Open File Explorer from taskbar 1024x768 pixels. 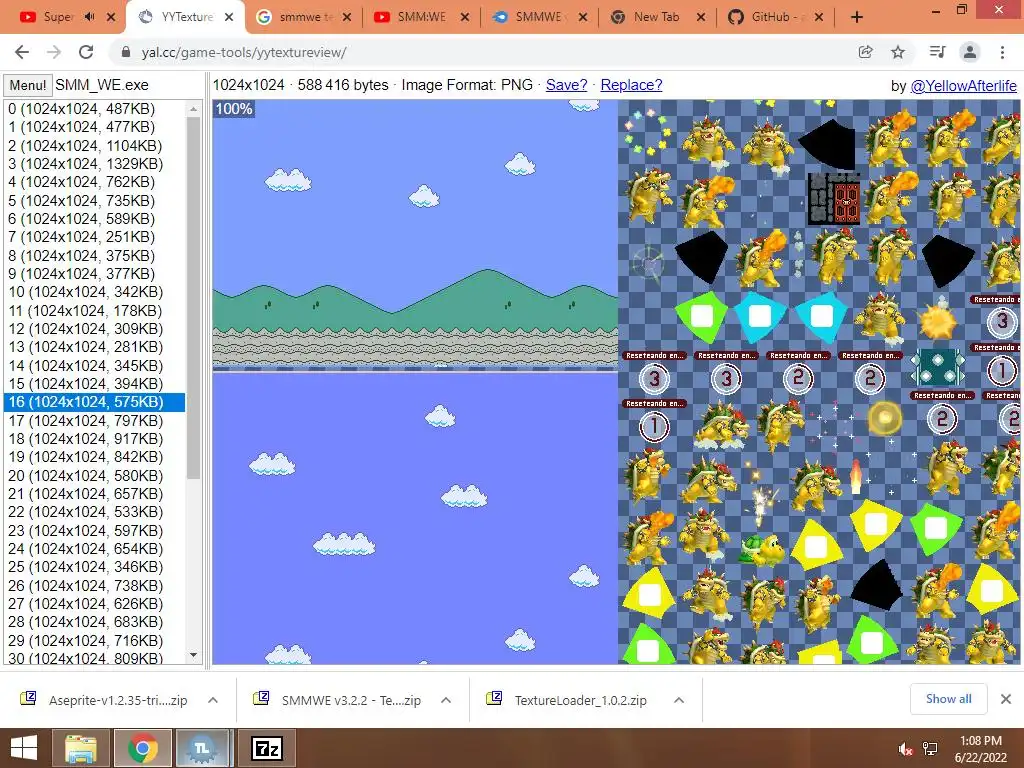pyautogui.click(x=81, y=748)
